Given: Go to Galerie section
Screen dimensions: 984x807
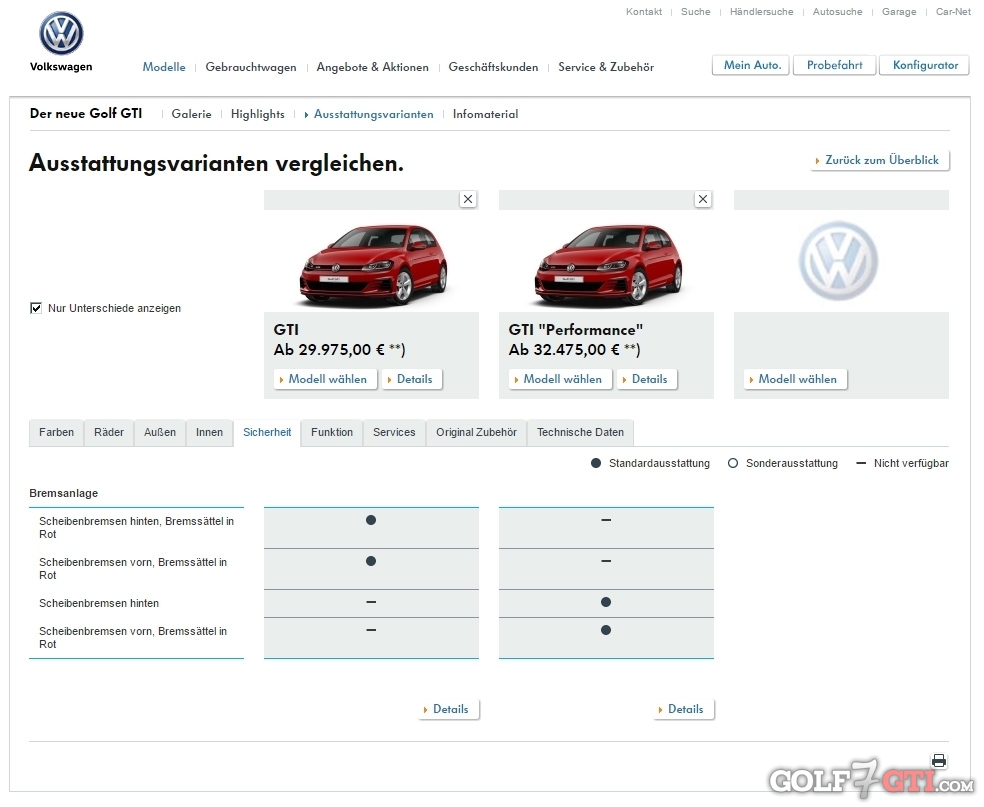Looking at the screenshot, I should pos(191,114).
